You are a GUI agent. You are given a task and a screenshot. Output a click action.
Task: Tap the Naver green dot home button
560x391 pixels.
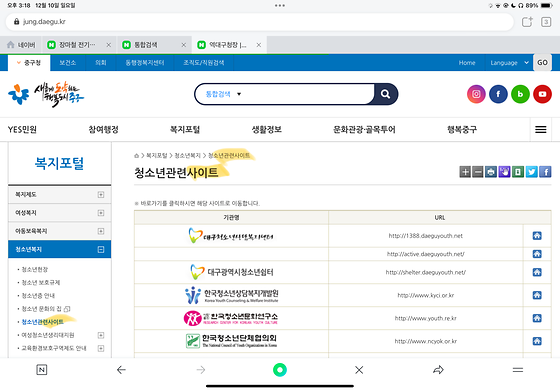(x=280, y=370)
